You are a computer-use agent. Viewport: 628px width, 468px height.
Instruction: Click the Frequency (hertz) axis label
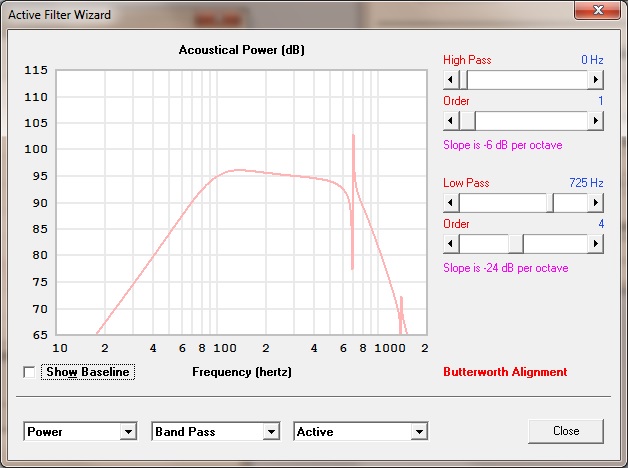click(242, 372)
